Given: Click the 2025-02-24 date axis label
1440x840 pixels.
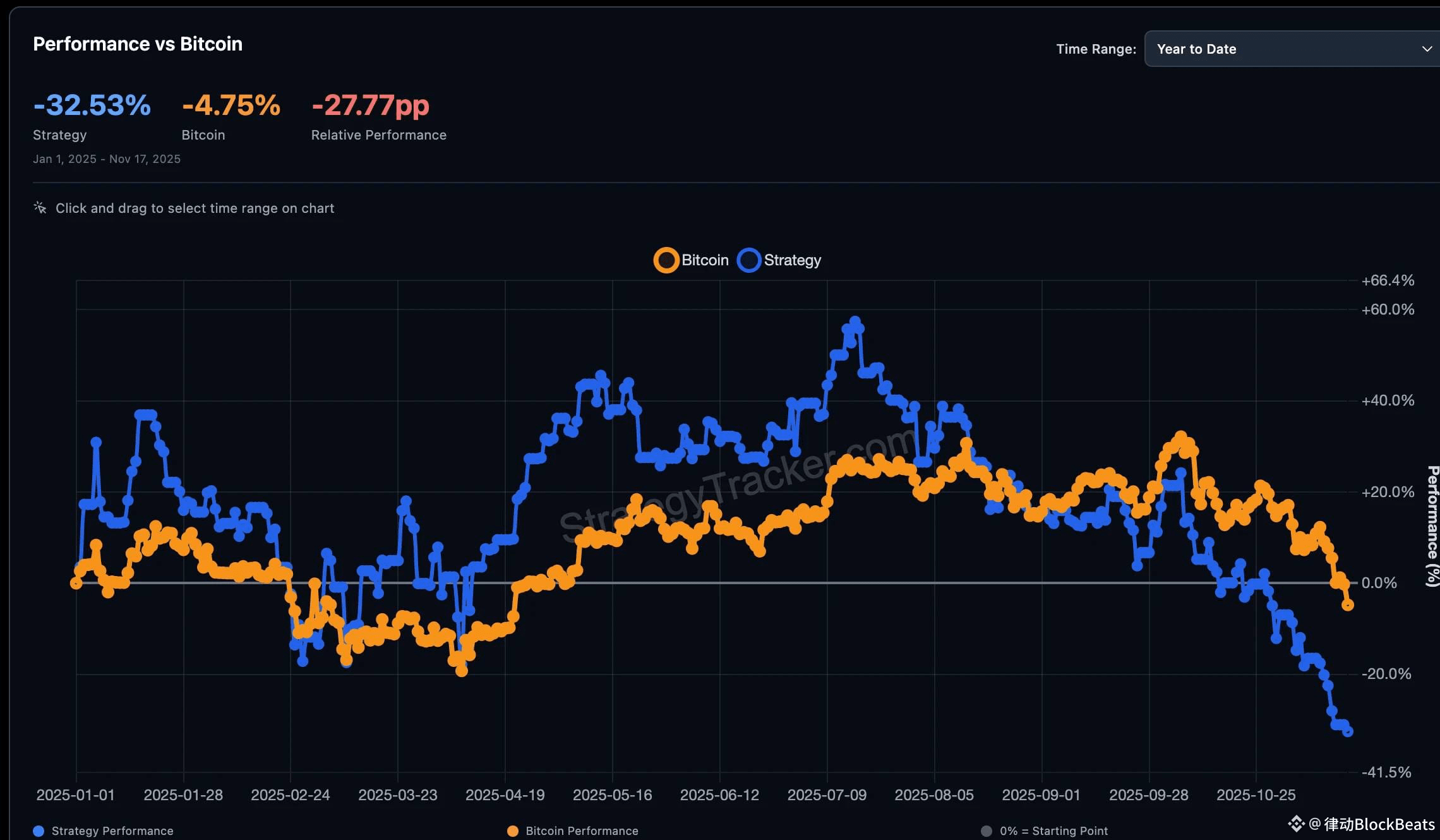Looking at the screenshot, I should click(x=291, y=795).
